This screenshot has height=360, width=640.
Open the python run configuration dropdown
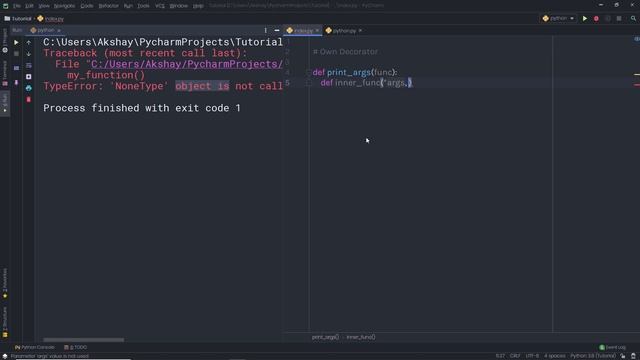tap(558, 18)
